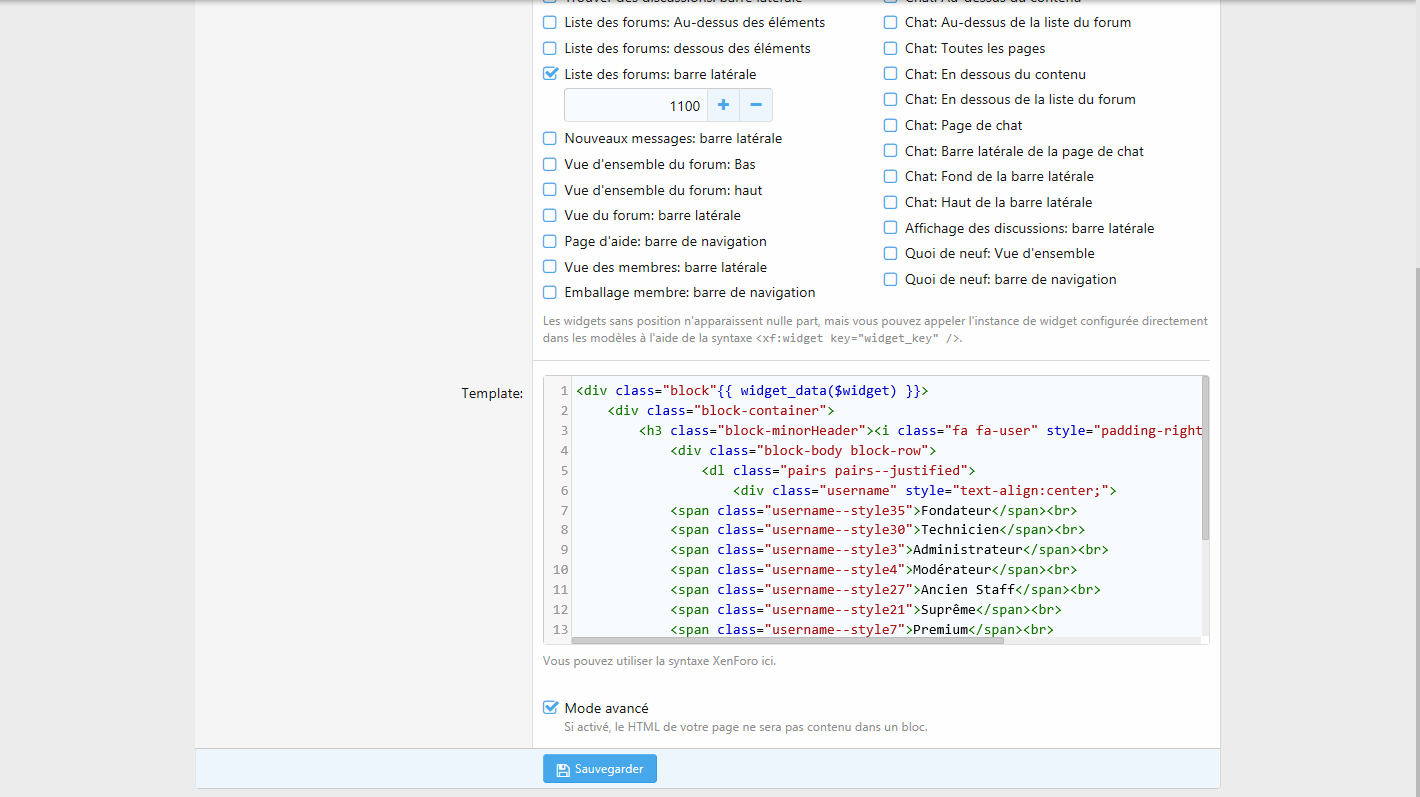Check 'Page d'aide: barre de navigation'

pos(550,241)
